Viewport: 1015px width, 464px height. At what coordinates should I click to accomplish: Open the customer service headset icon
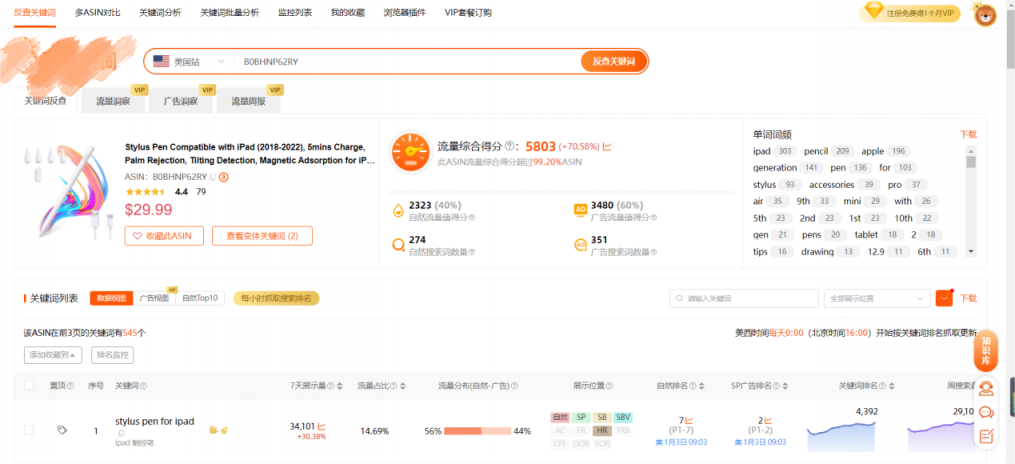coord(986,388)
